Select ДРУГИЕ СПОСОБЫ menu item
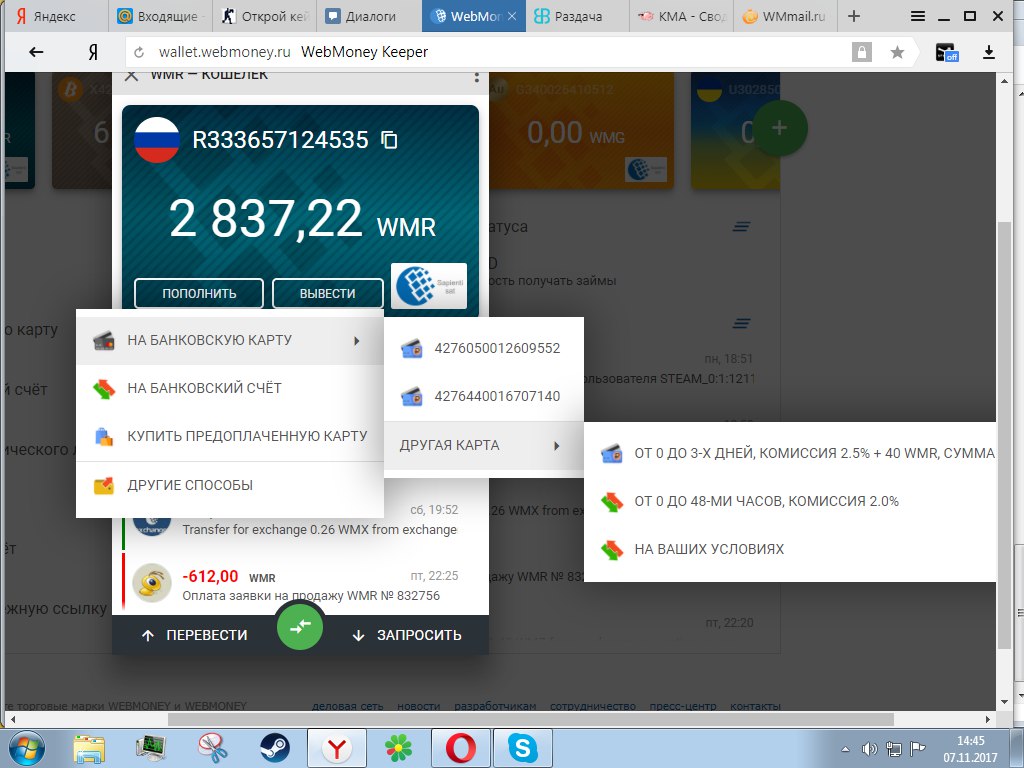This screenshot has width=1024, height=768. tap(230, 485)
